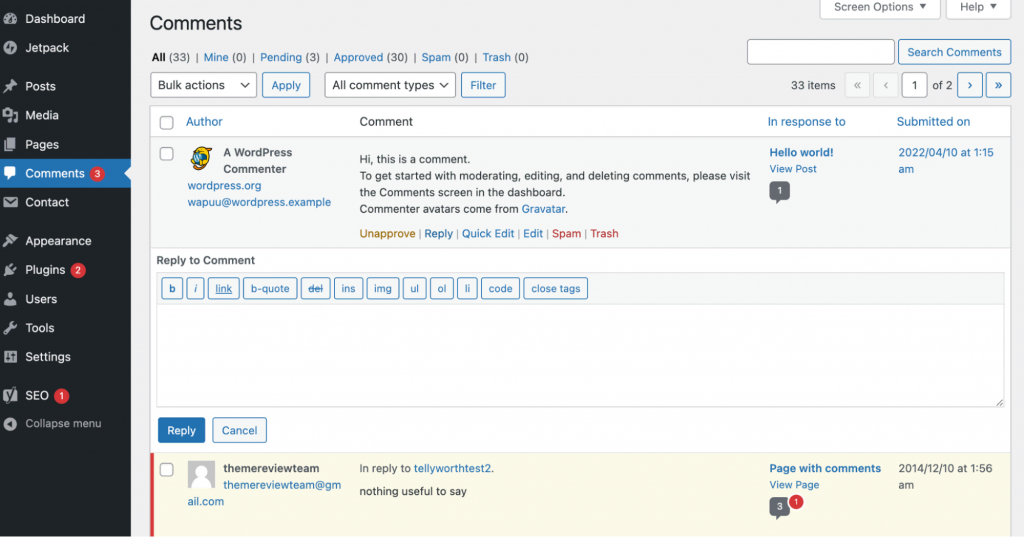Toggle the select-all comments checkbox
This screenshot has height=537, width=1024.
click(167, 122)
